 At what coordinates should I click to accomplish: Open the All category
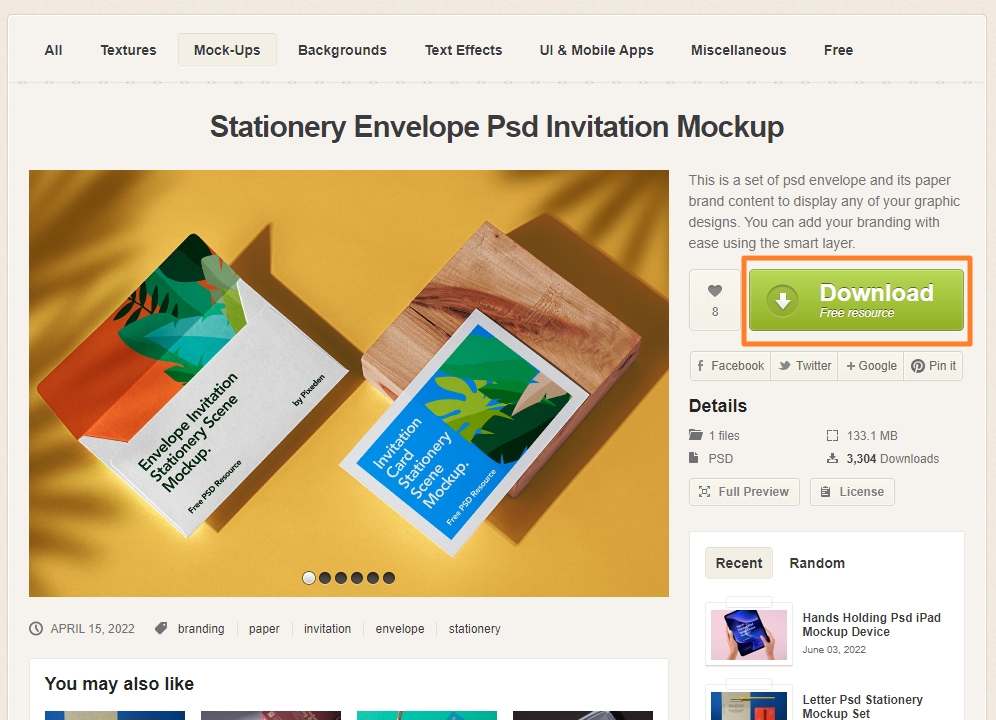[x=53, y=50]
